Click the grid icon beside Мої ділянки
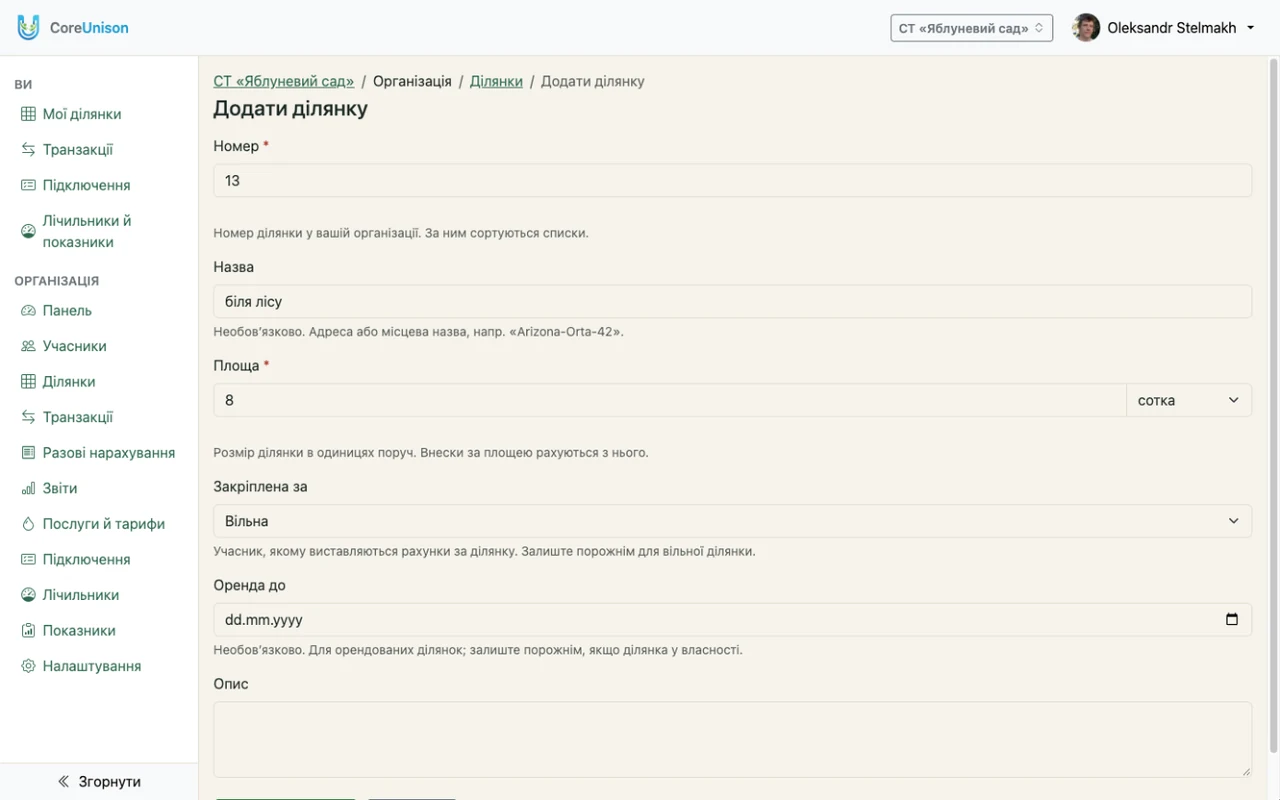Image resolution: width=1280 pixels, height=800 pixels. [x=28, y=114]
